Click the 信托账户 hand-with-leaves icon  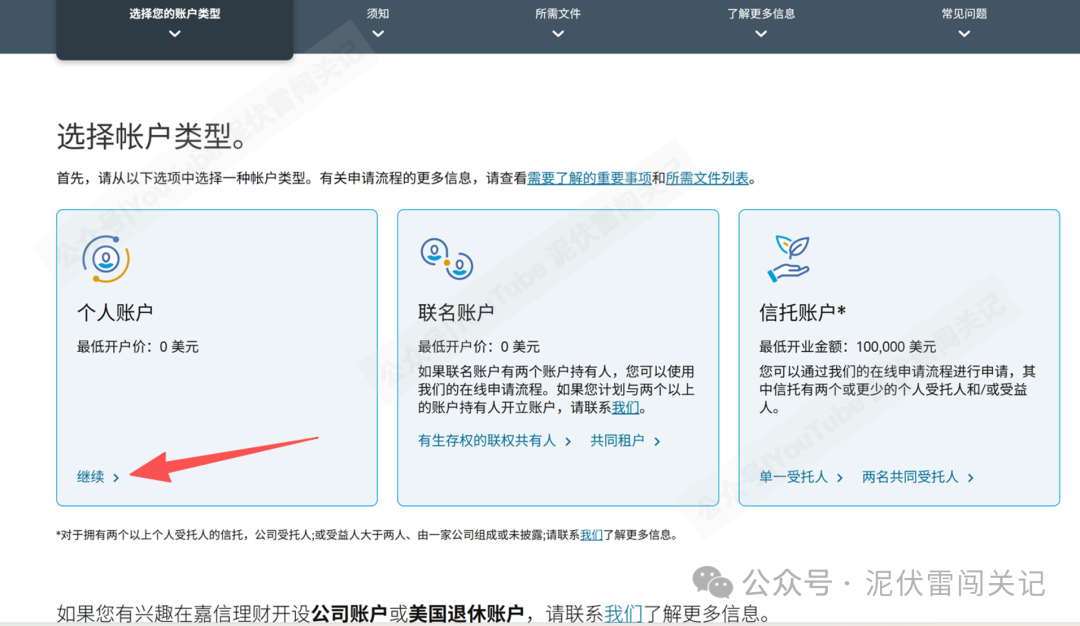pos(789,259)
